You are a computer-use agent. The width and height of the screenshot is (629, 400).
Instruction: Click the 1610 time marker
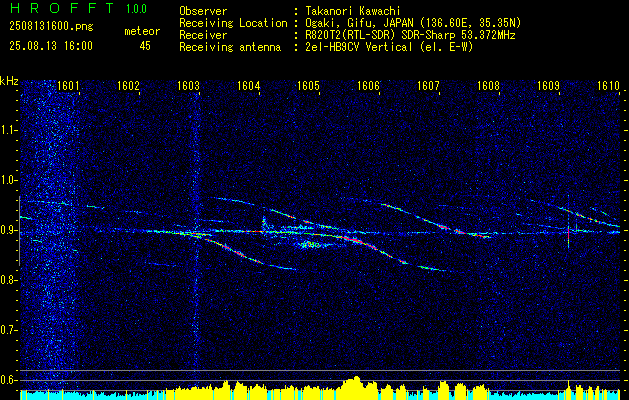[608, 86]
